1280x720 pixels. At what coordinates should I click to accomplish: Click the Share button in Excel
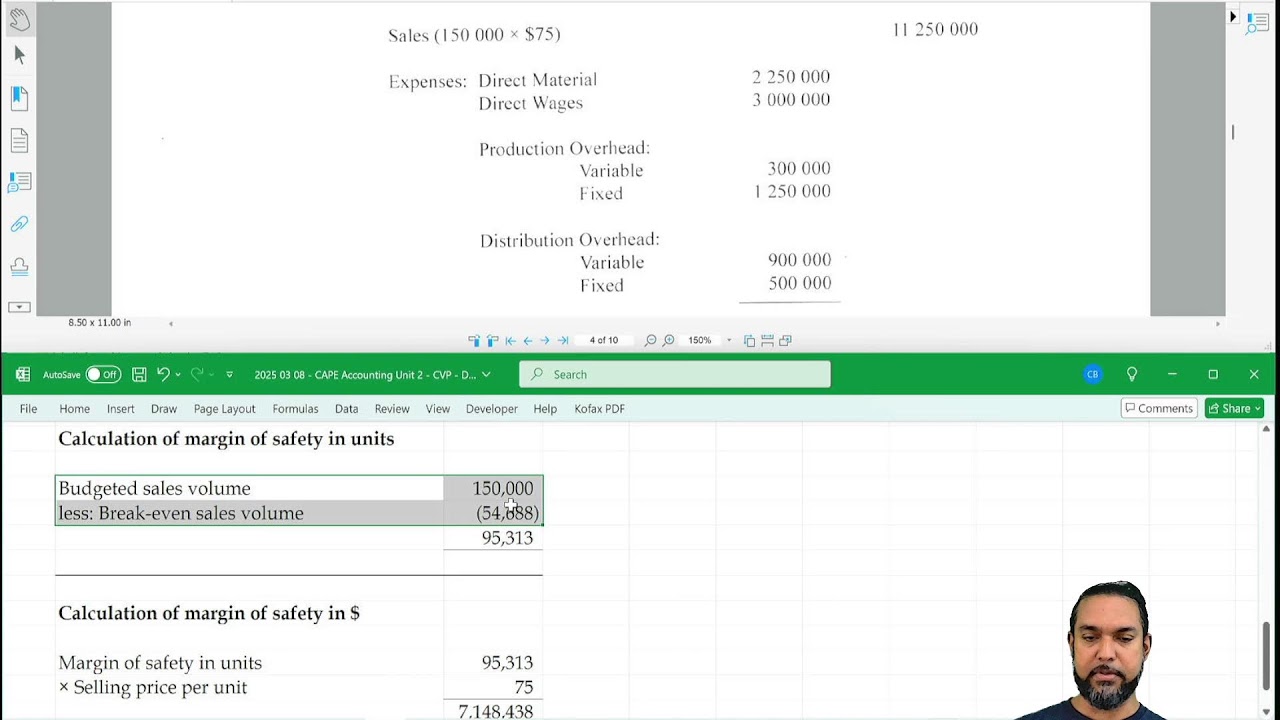[1235, 408]
